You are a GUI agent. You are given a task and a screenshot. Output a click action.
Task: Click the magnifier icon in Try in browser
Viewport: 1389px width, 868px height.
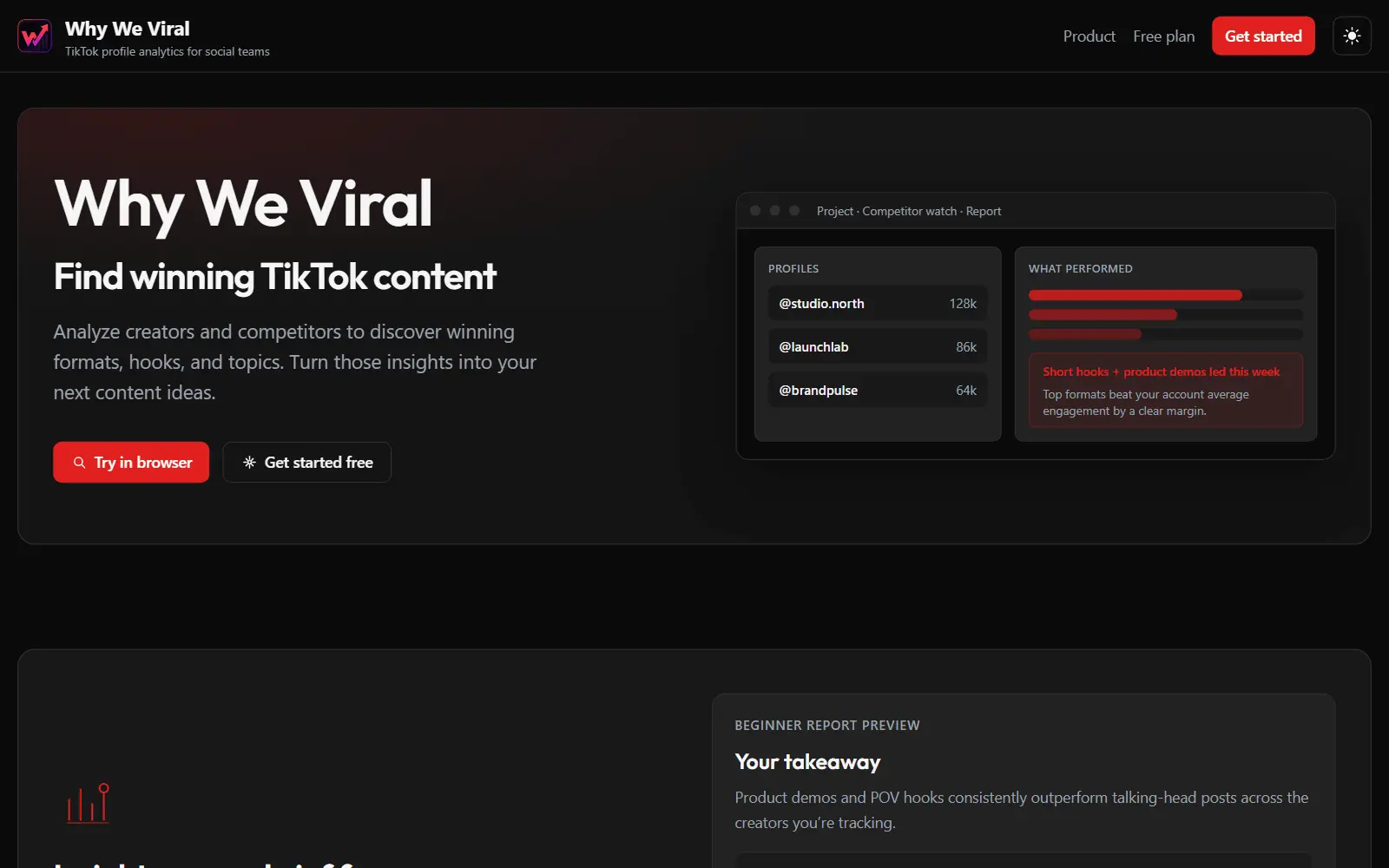[x=79, y=463]
